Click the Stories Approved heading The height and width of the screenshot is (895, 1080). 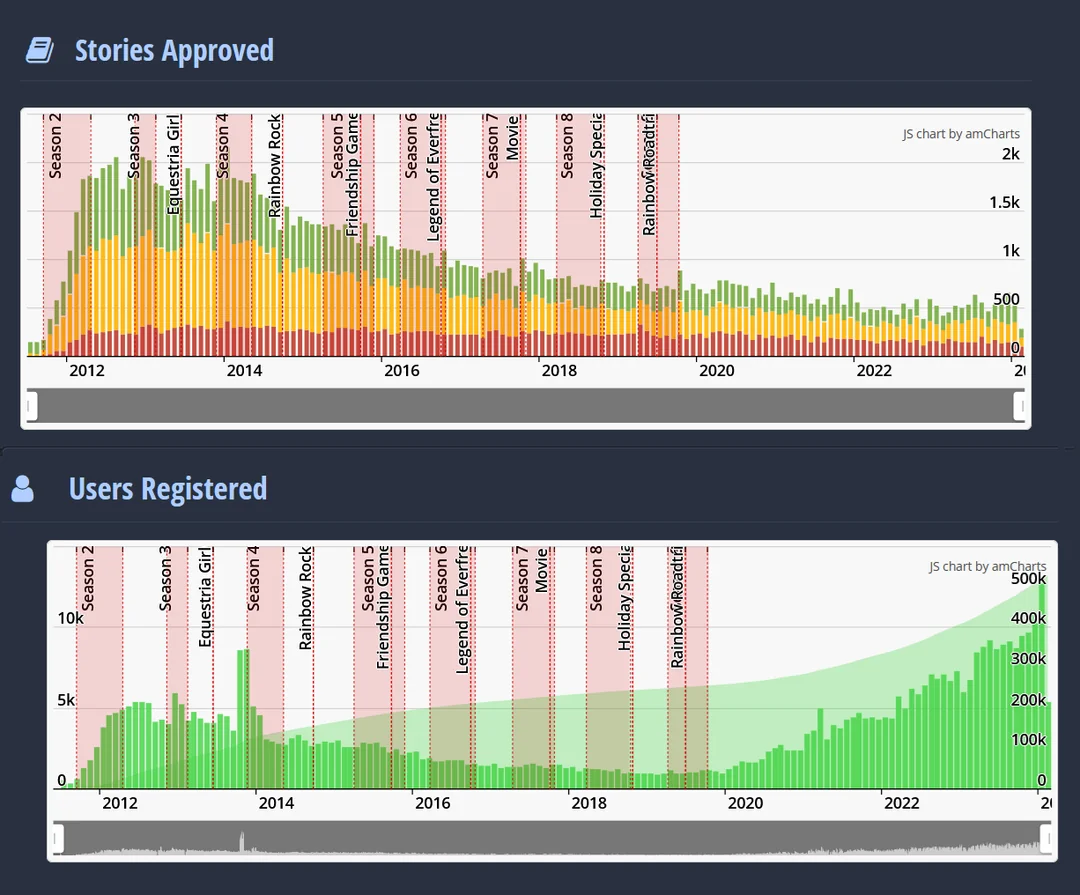coord(174,50)
